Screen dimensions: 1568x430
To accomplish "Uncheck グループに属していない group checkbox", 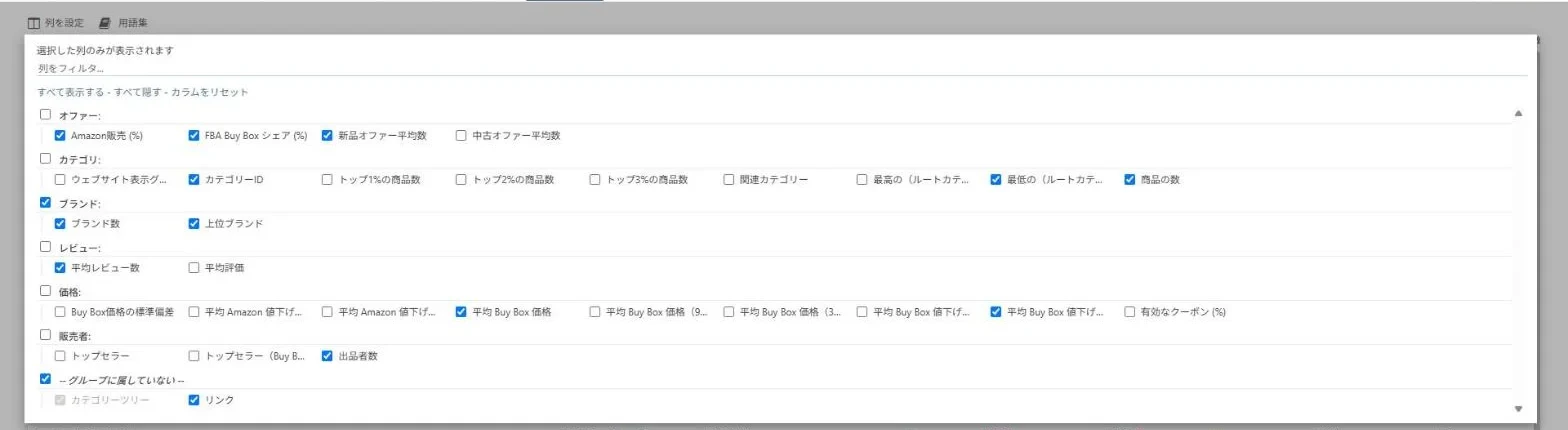I will [x=45, y=378].
